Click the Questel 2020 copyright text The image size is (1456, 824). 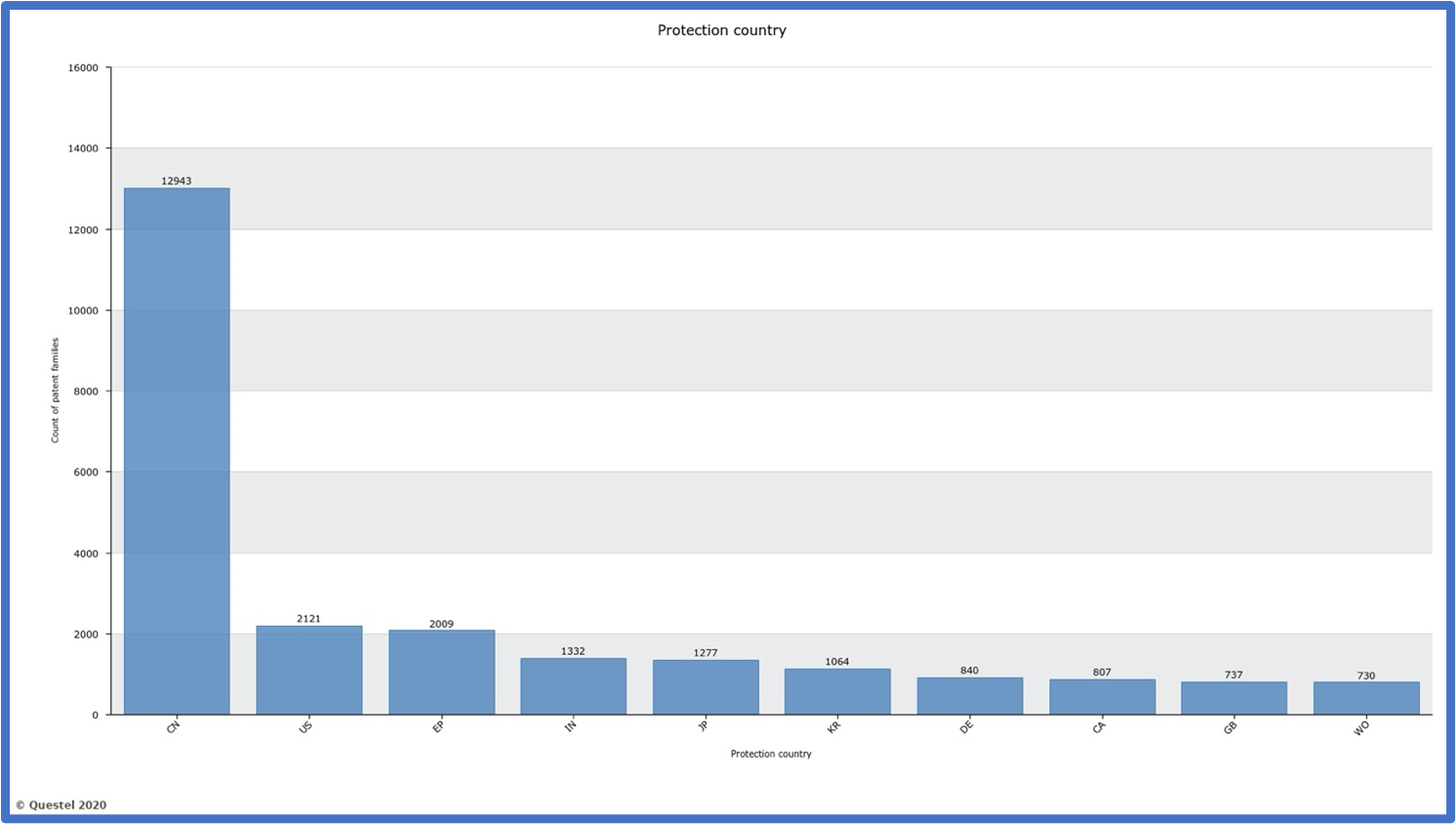tap(61, 805)
